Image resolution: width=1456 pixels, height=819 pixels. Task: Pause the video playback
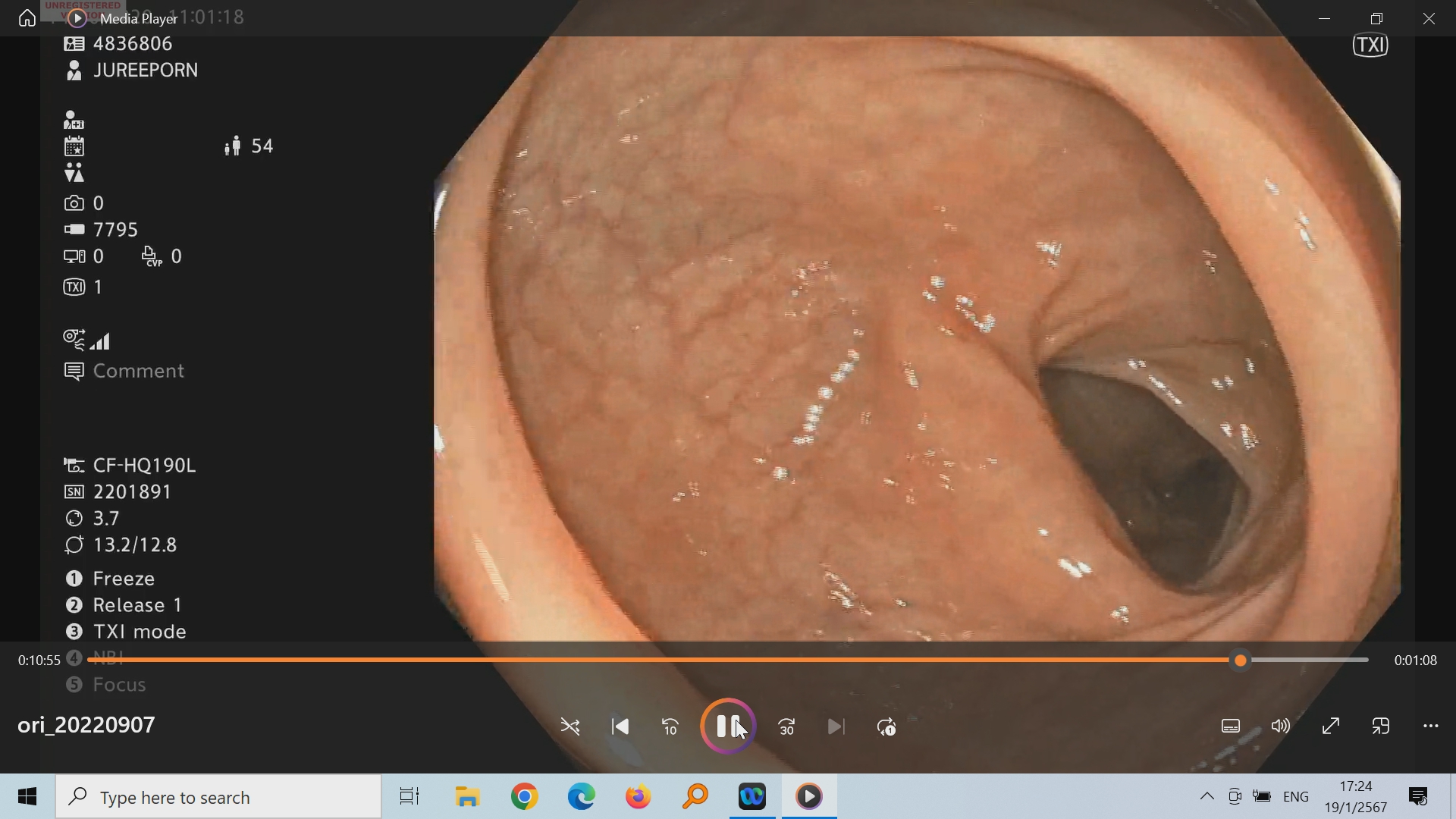point(728,726)
